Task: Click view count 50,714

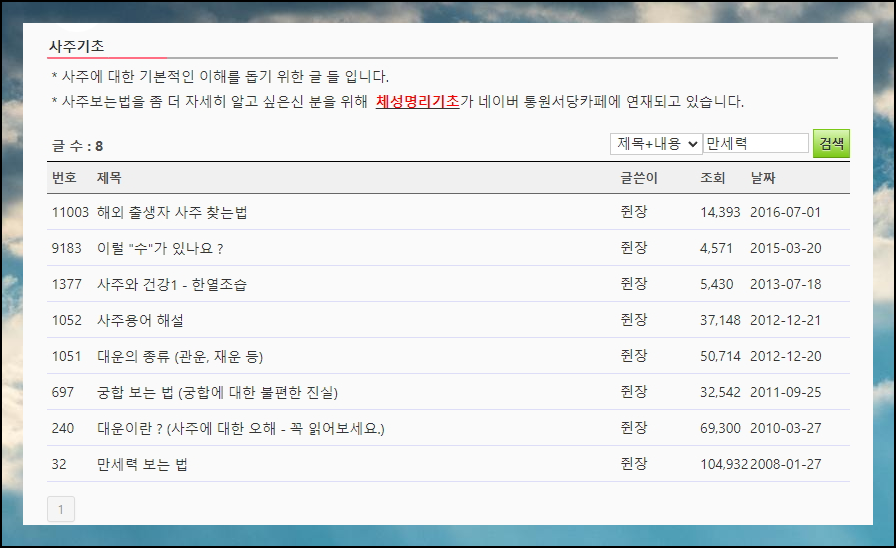Action: click(721, 357)
